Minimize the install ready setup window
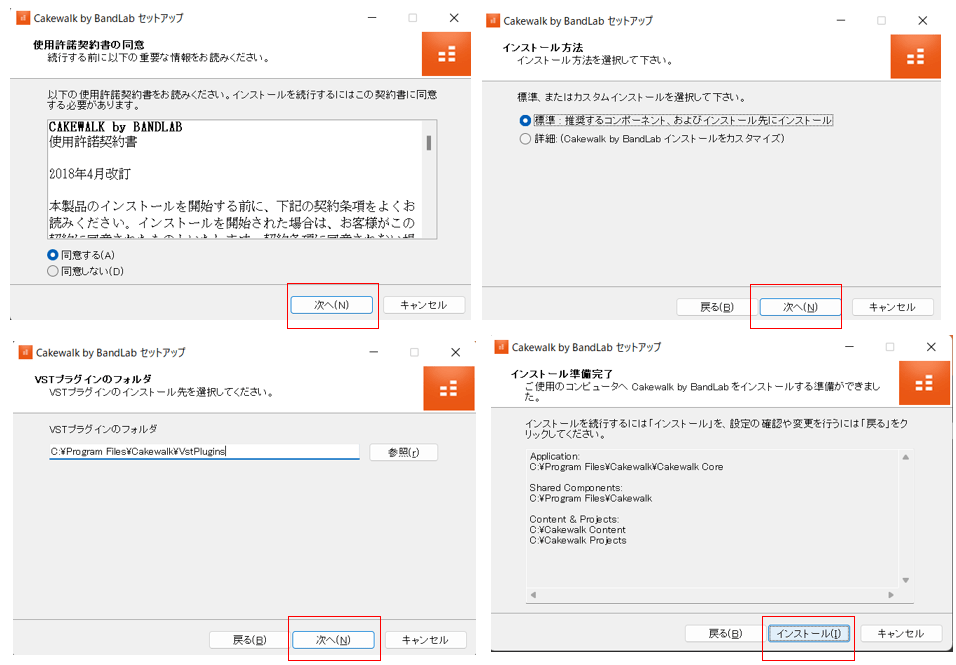Viewport: 956px width, 665px height. [849, 347]
